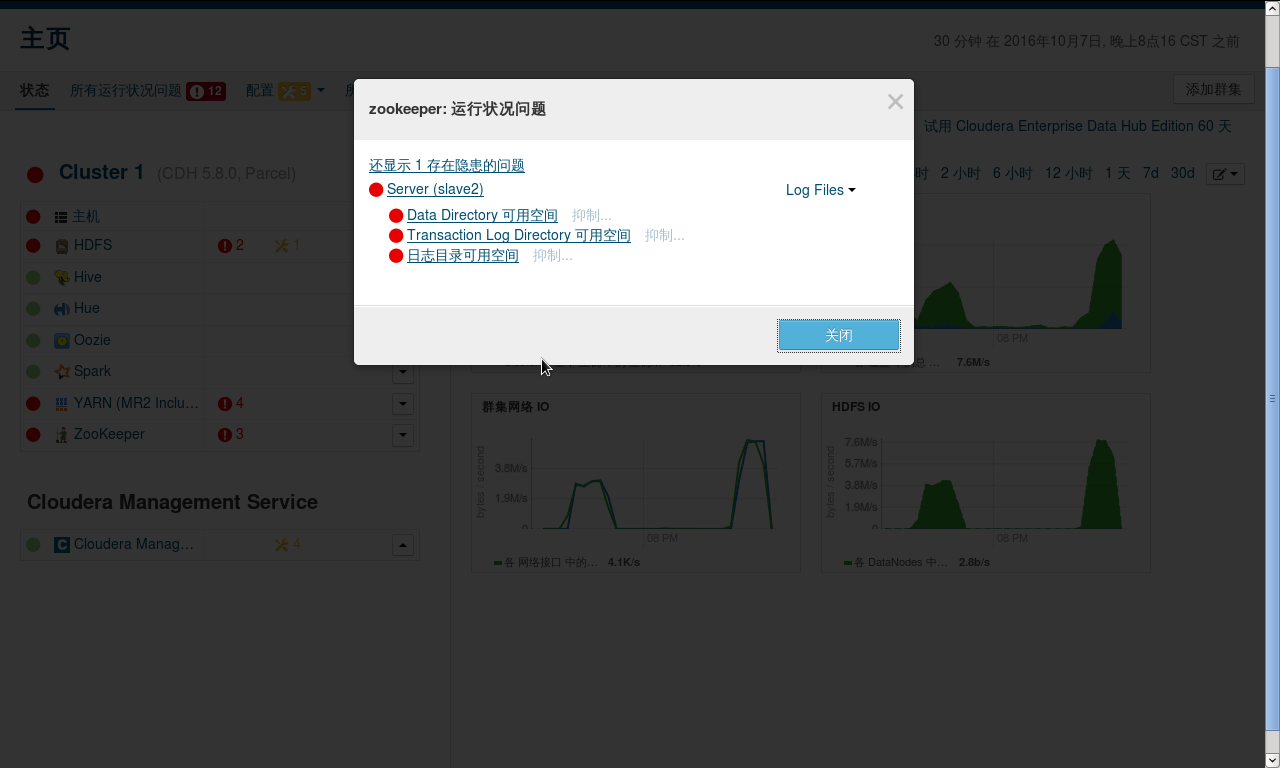Click the Hue service icon

click(x=62, y=309)
